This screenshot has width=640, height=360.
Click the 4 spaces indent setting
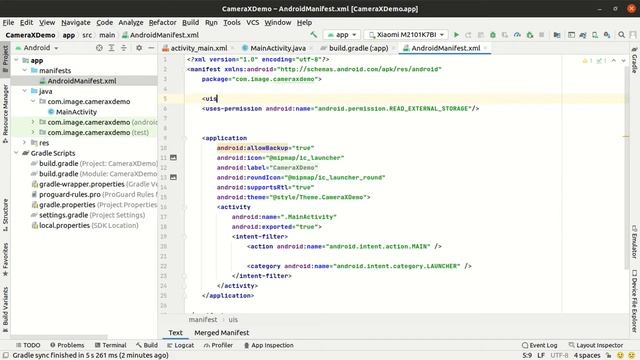[587, 356]
